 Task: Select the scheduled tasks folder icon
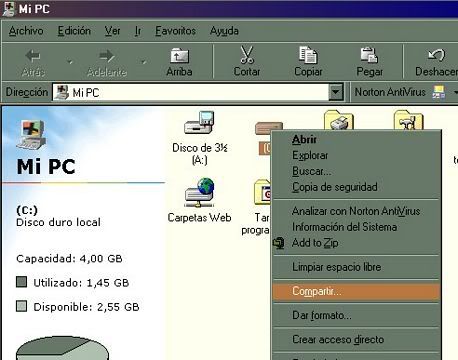tap(263, 192)
